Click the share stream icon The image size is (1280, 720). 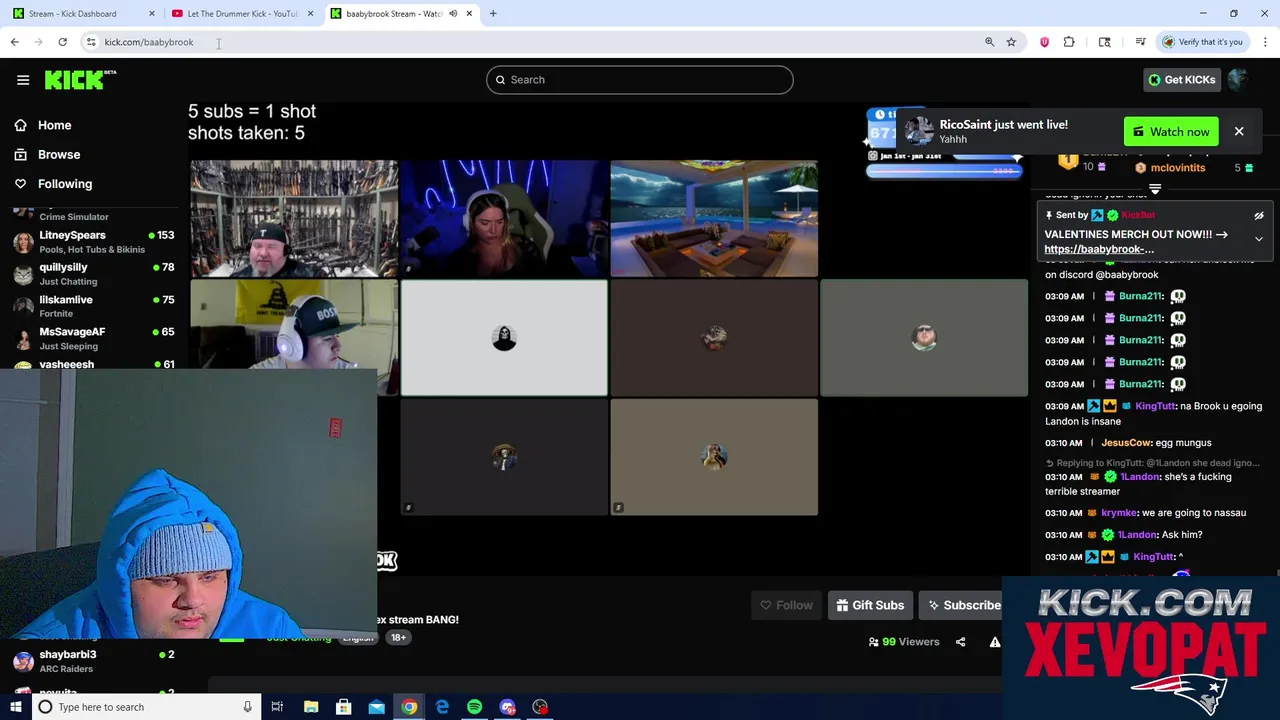point(960,642)
